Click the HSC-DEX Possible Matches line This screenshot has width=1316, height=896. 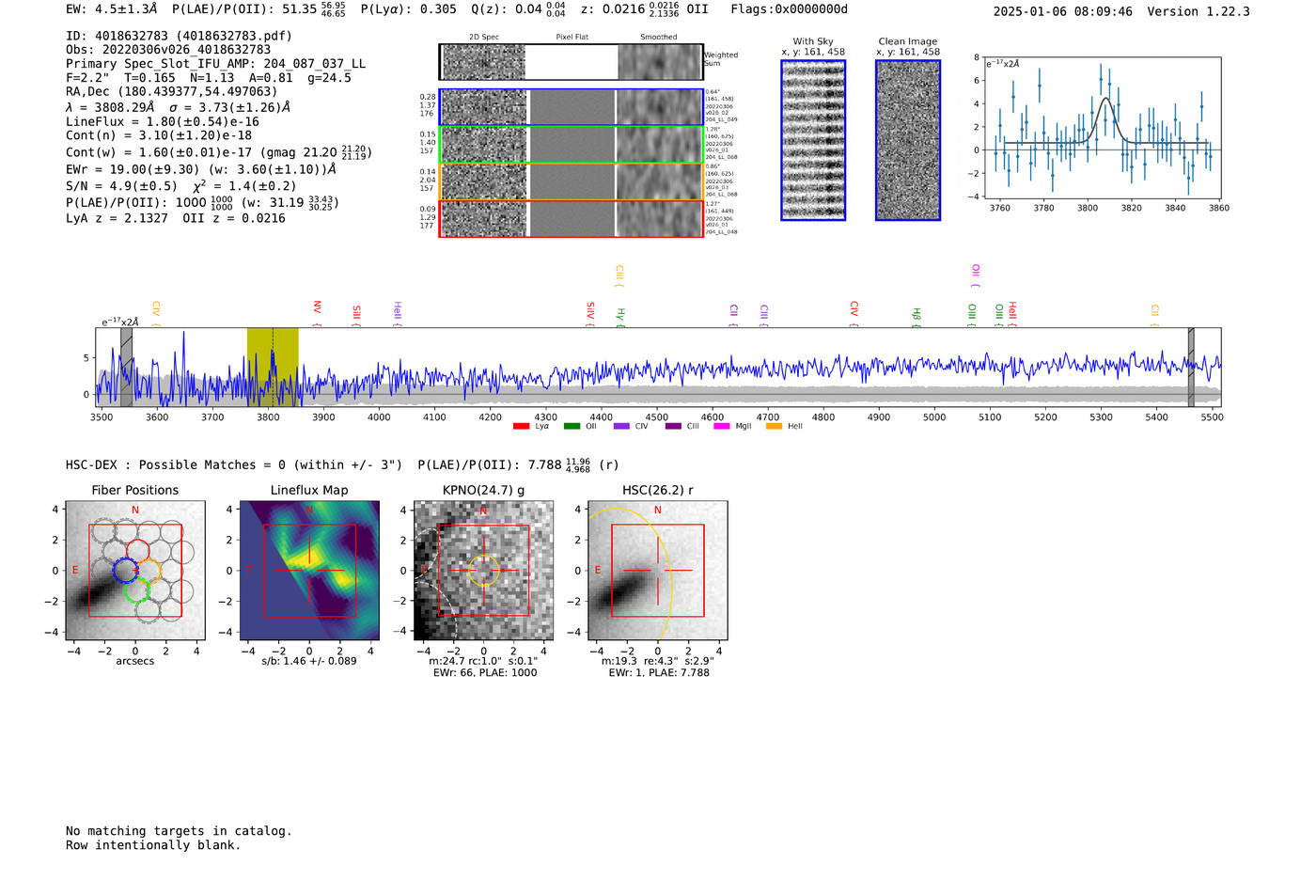pyautogui.click(x=343, y=465)
